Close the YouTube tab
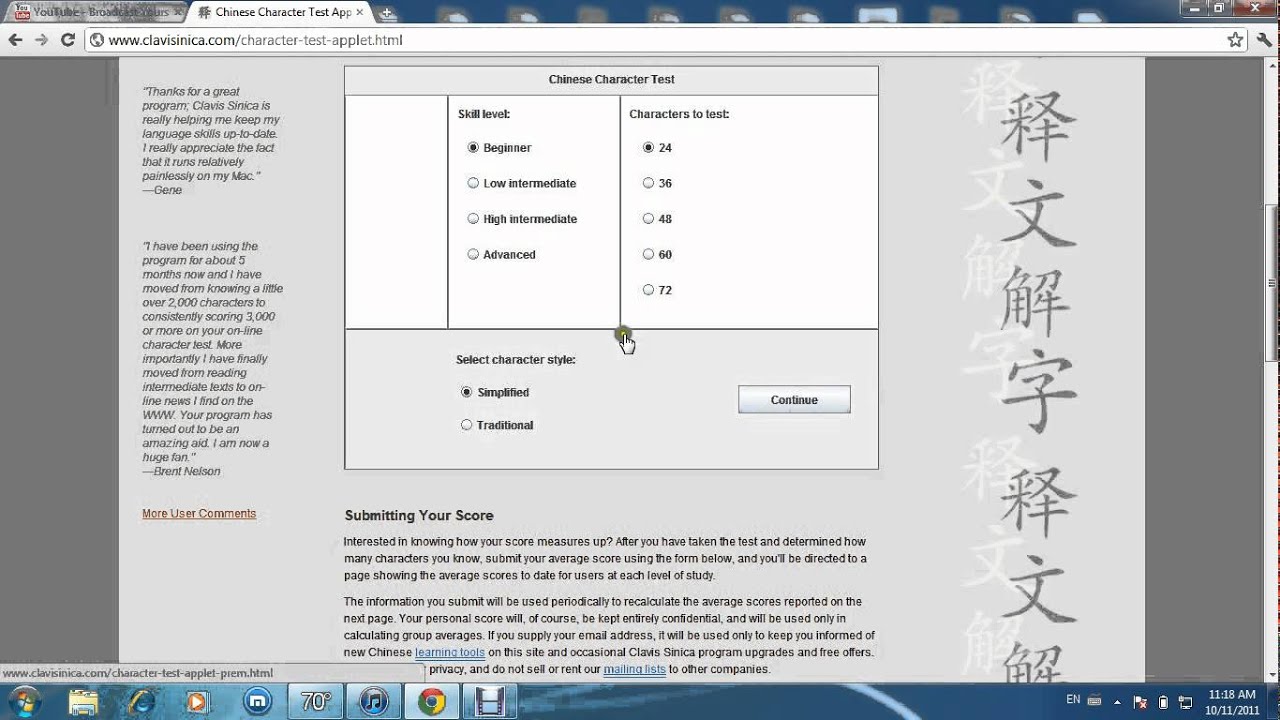 [177, 13]
